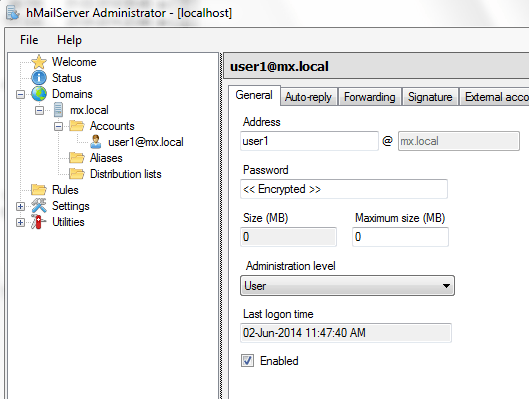The image size is (529, 399).
Task: Select the Settings tree label
Action: point(71,206)
